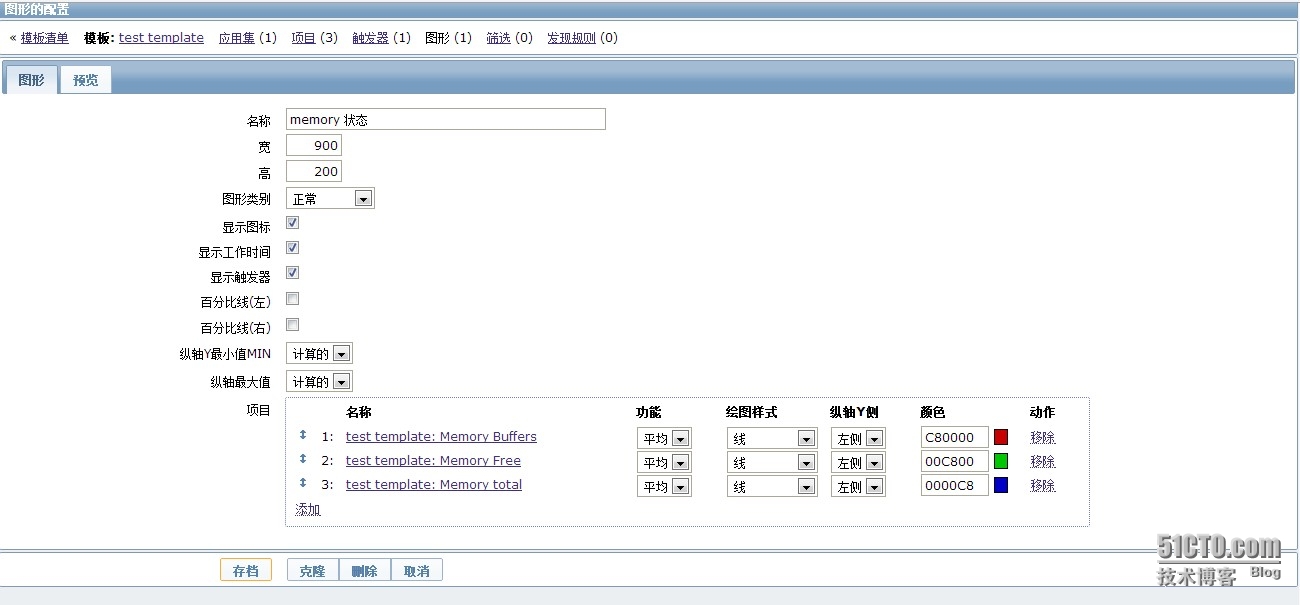Toggle the 显示触发器 checkbox
Viewport: 1300px width, 605px height.
coord(293,272)
